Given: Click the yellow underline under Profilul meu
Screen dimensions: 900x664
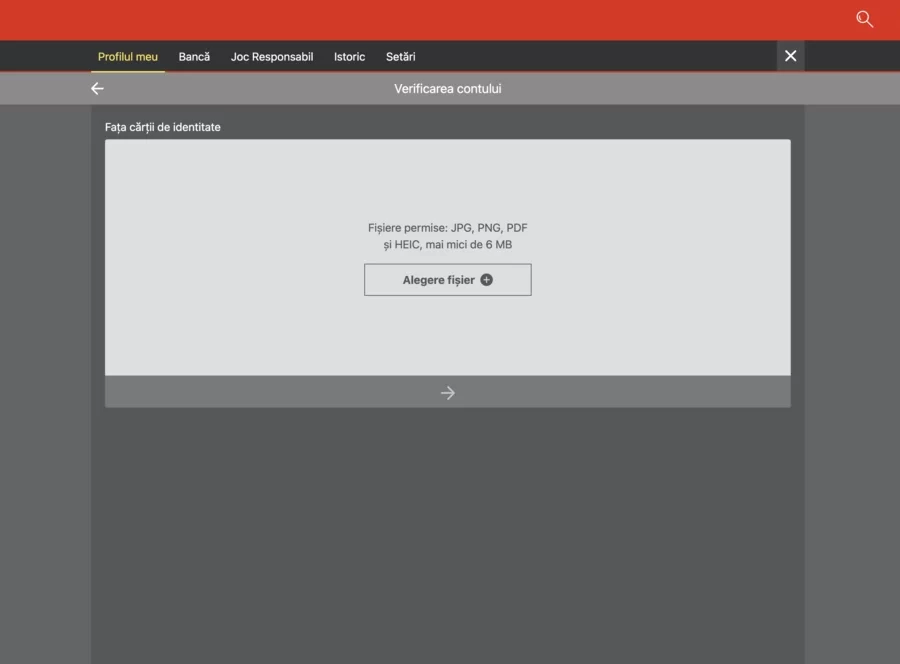Looking at the screenshot, I should pos(127,71).
